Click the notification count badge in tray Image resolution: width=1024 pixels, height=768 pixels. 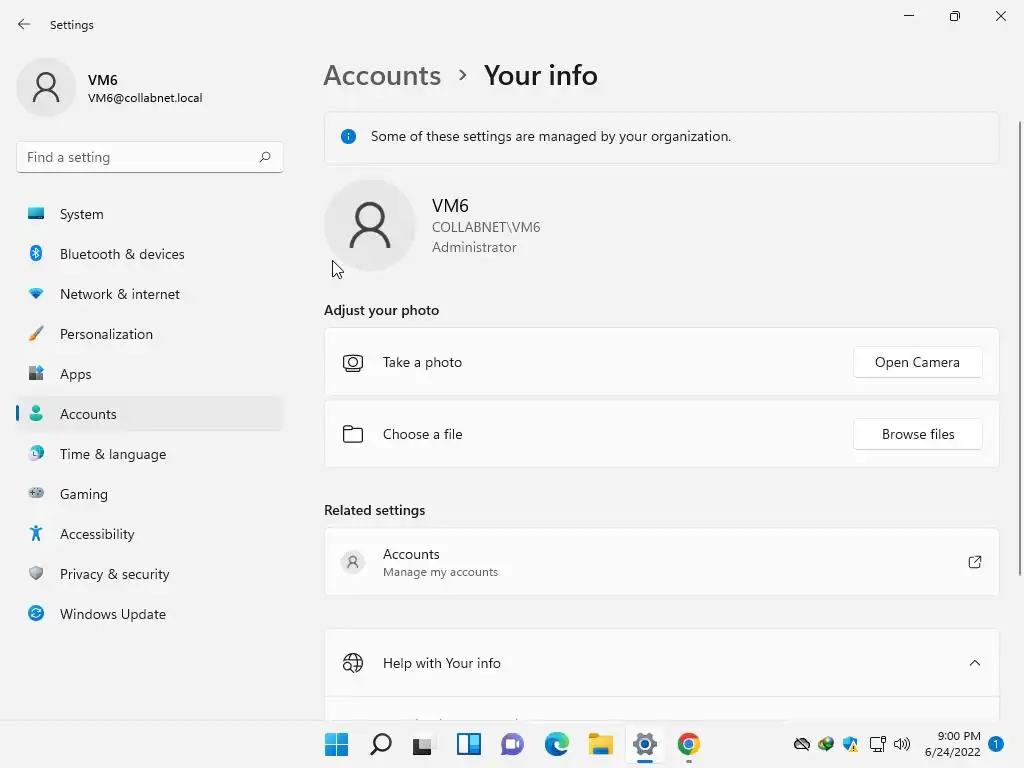tap(996, 744)
